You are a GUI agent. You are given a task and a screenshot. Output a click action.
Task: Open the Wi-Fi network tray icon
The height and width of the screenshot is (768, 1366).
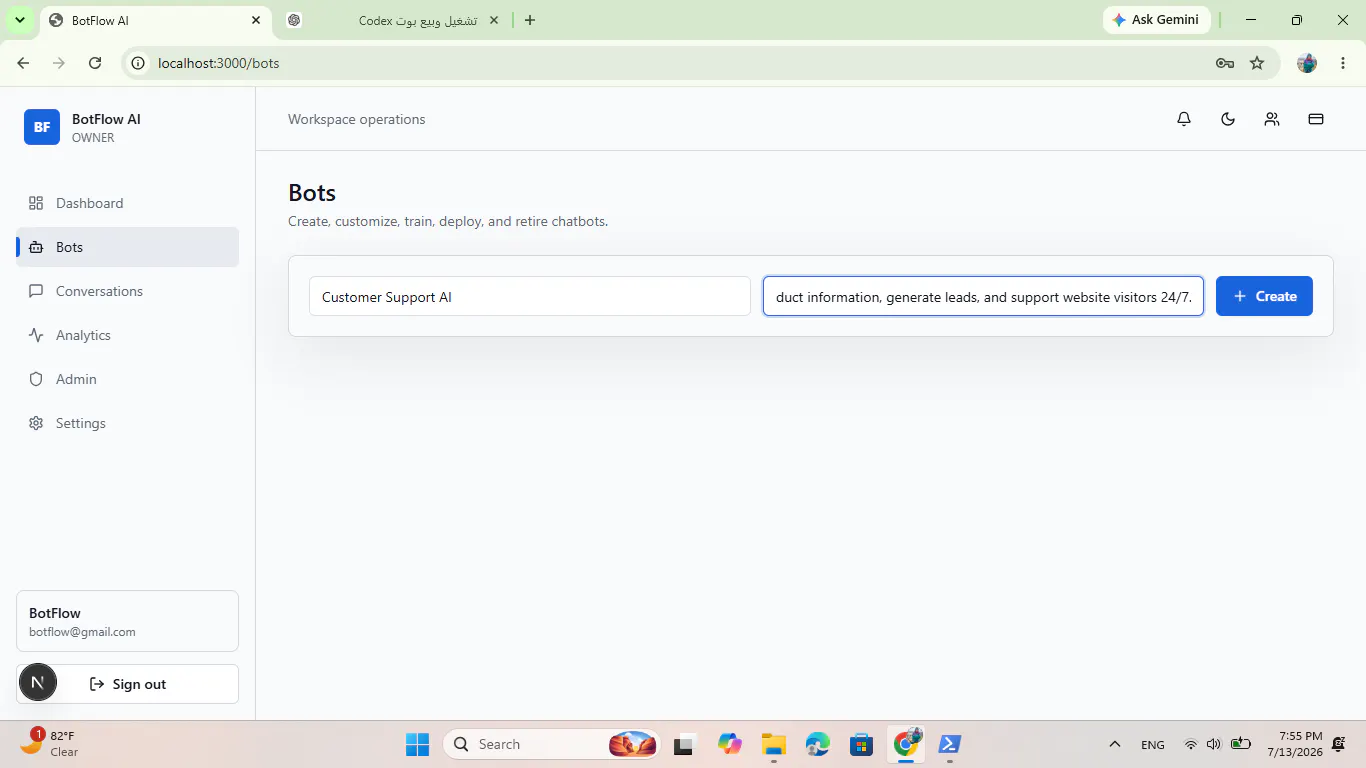tap(1190, 744)
